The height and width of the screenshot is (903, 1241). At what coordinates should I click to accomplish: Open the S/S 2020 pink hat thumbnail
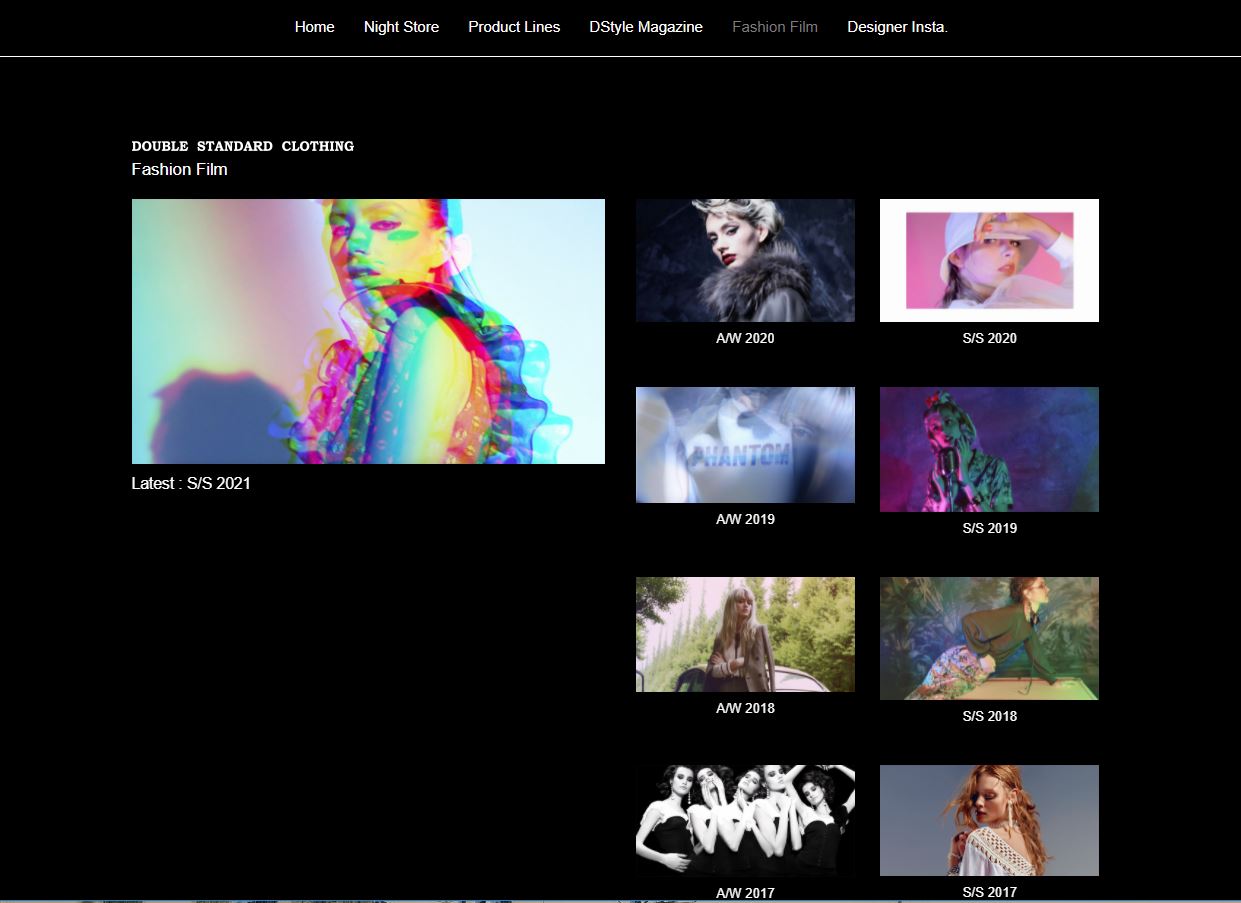pos(989,260)
